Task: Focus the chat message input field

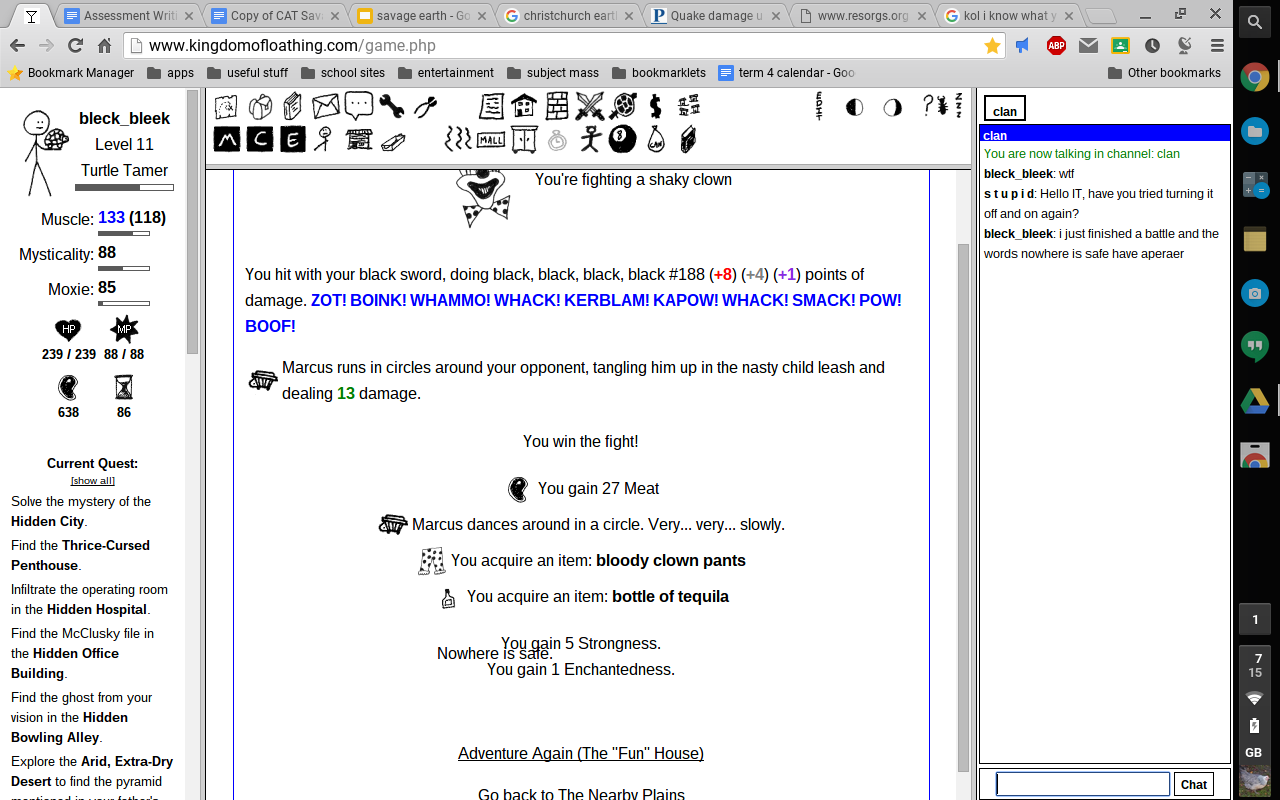Action: (x=1083, y=784)
